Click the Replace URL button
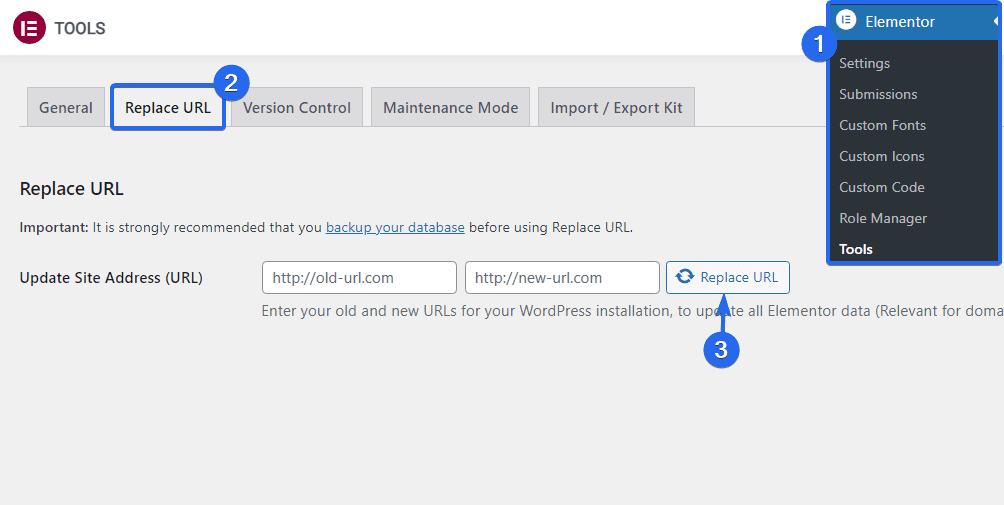The height and width of the screenshot is (505, 1004). pos(727,277)
